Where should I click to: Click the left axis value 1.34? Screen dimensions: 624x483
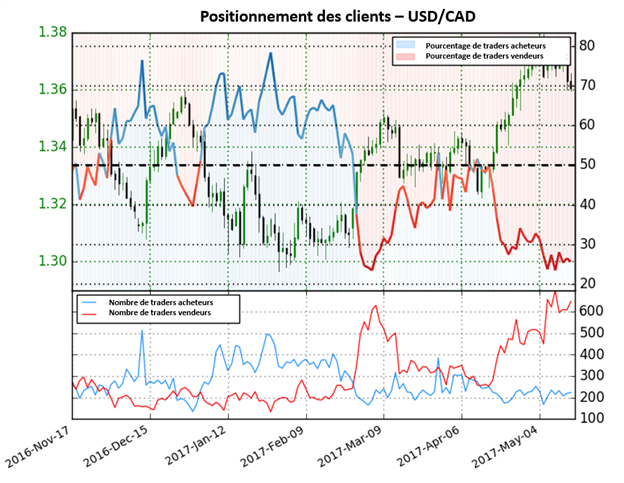(53, 147)
